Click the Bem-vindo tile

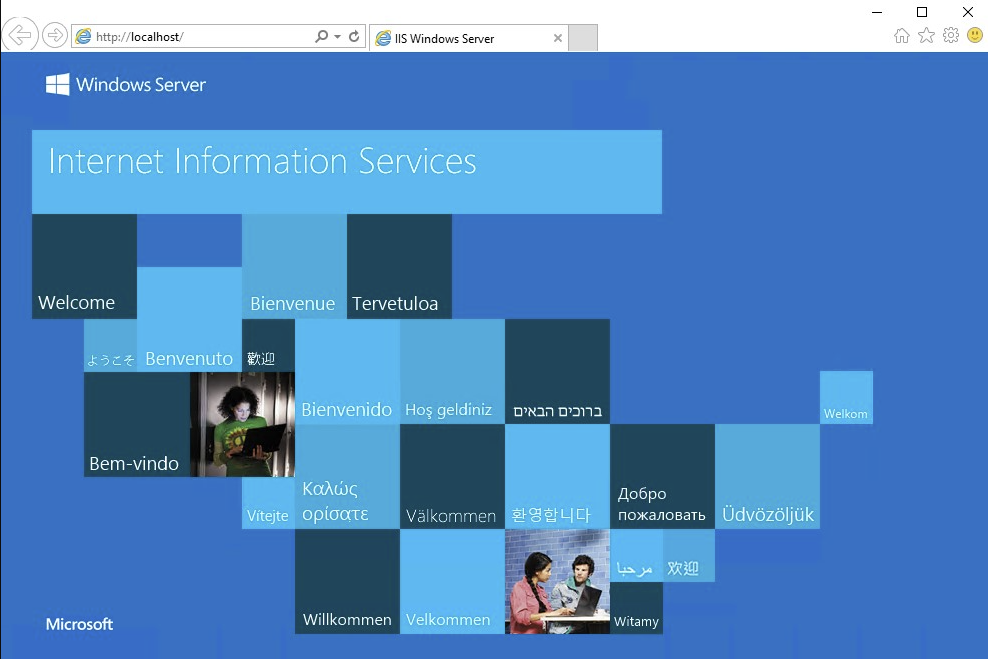(x=137, y=424)
